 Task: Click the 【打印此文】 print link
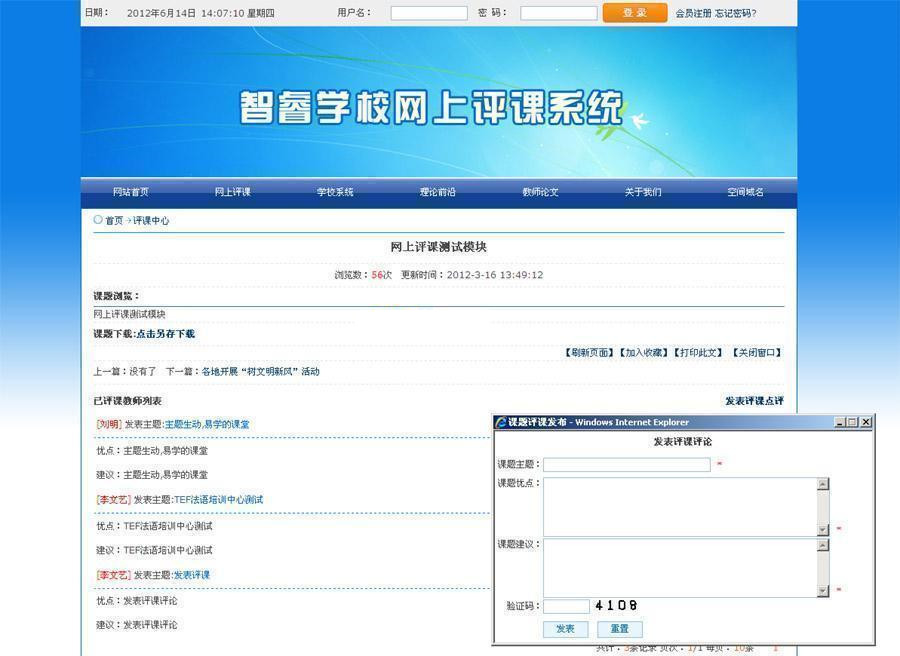697,353
